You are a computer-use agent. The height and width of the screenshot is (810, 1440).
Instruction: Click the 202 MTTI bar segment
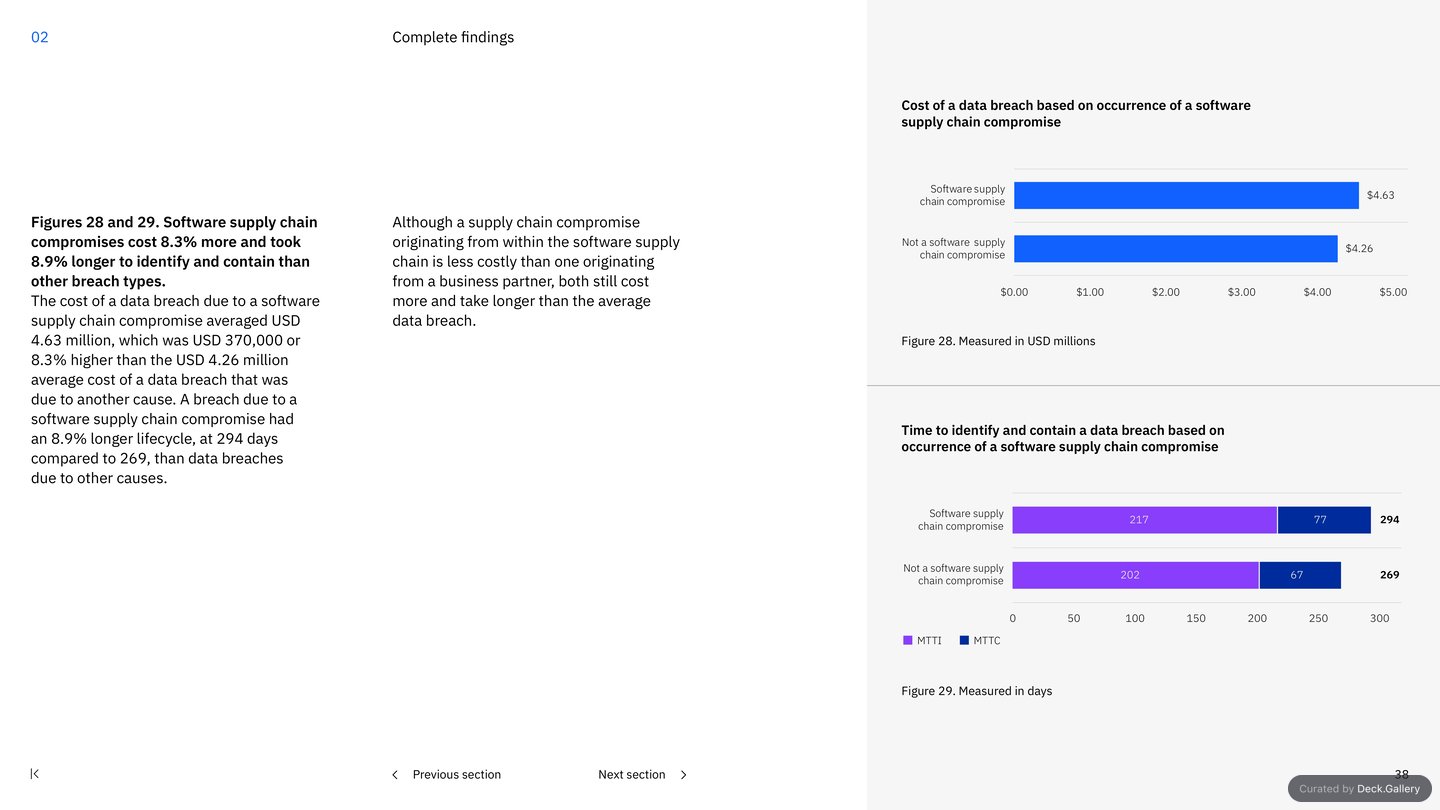(1135, 575)
